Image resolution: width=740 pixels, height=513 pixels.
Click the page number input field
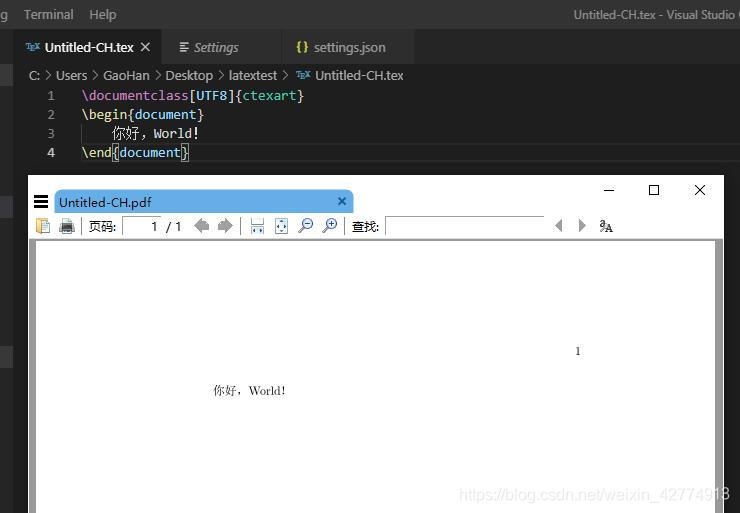tap(141, 227)
